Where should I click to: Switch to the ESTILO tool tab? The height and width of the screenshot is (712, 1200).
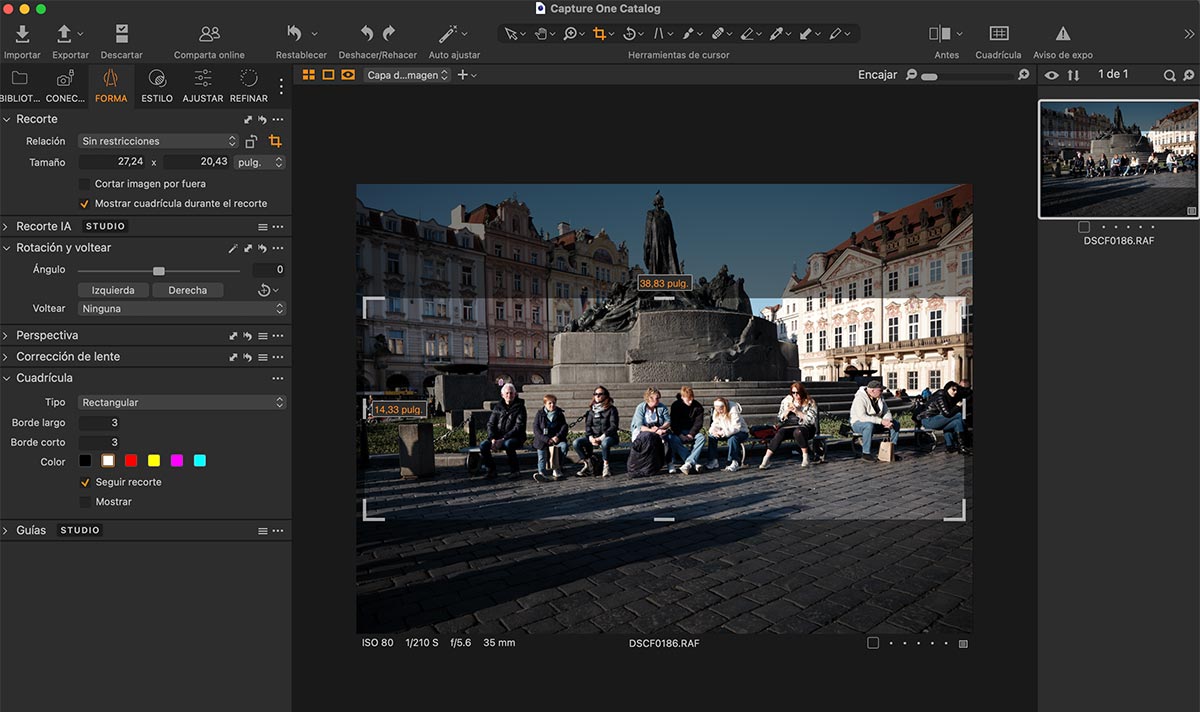157,86
